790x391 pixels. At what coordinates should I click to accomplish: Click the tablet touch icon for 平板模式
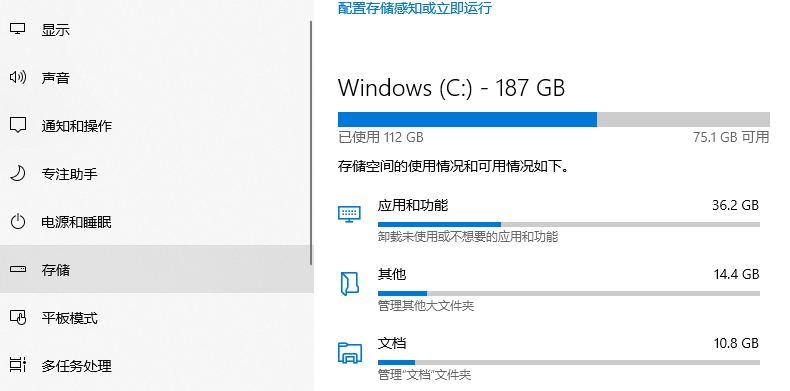click(18, 317)
